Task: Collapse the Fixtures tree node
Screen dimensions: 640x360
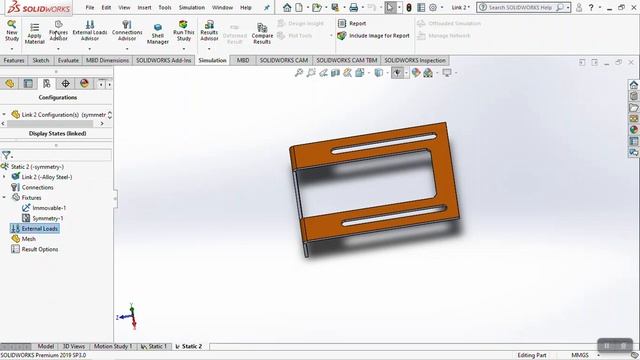Action: [x=4, y=198]
